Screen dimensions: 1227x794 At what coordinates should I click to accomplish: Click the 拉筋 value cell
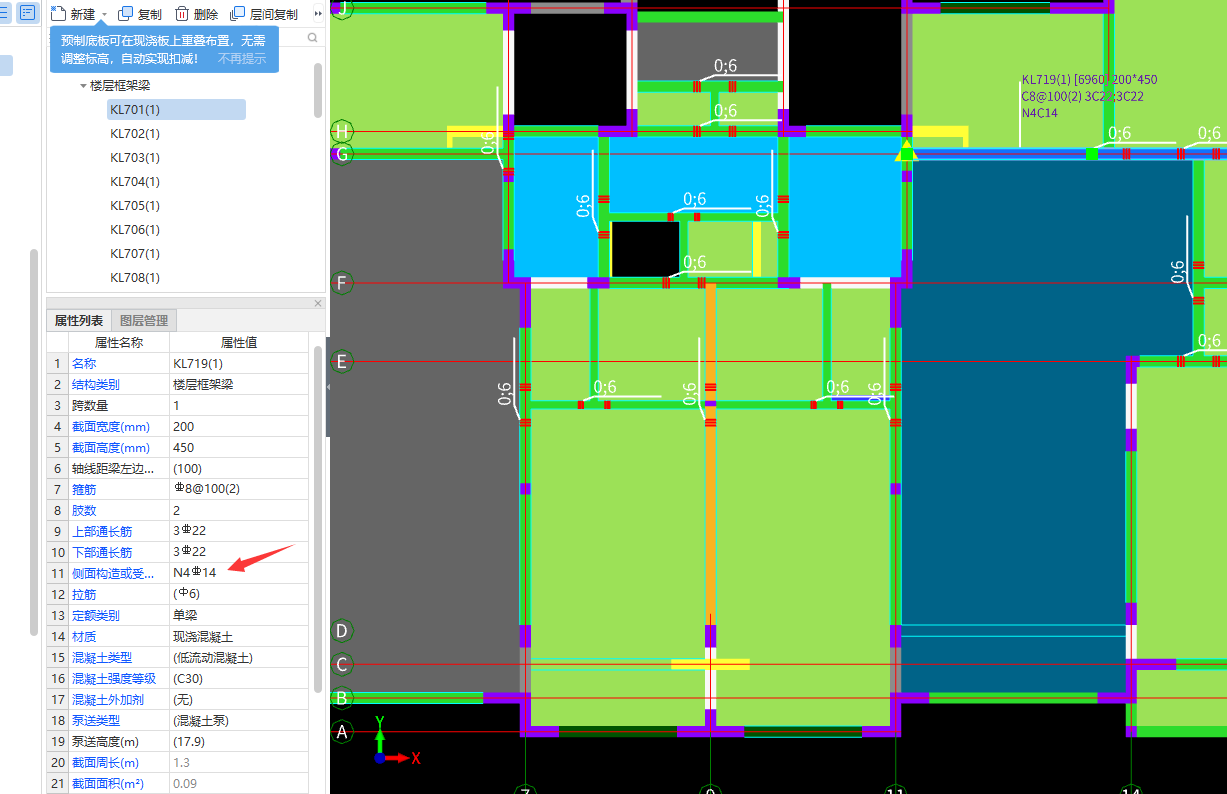tap(239, 594)
